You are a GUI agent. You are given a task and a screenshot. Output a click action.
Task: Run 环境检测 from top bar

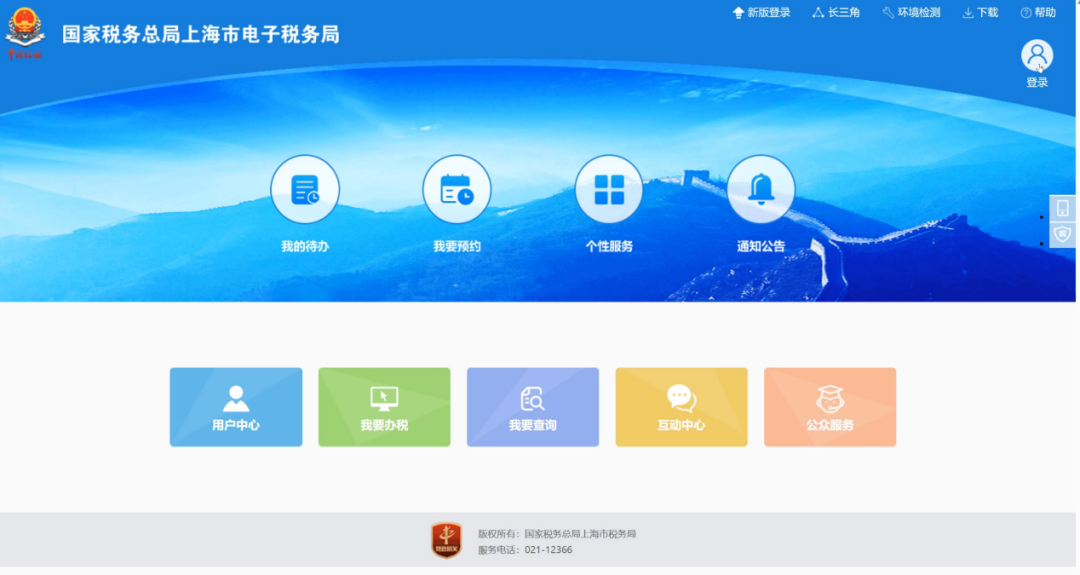911,12
